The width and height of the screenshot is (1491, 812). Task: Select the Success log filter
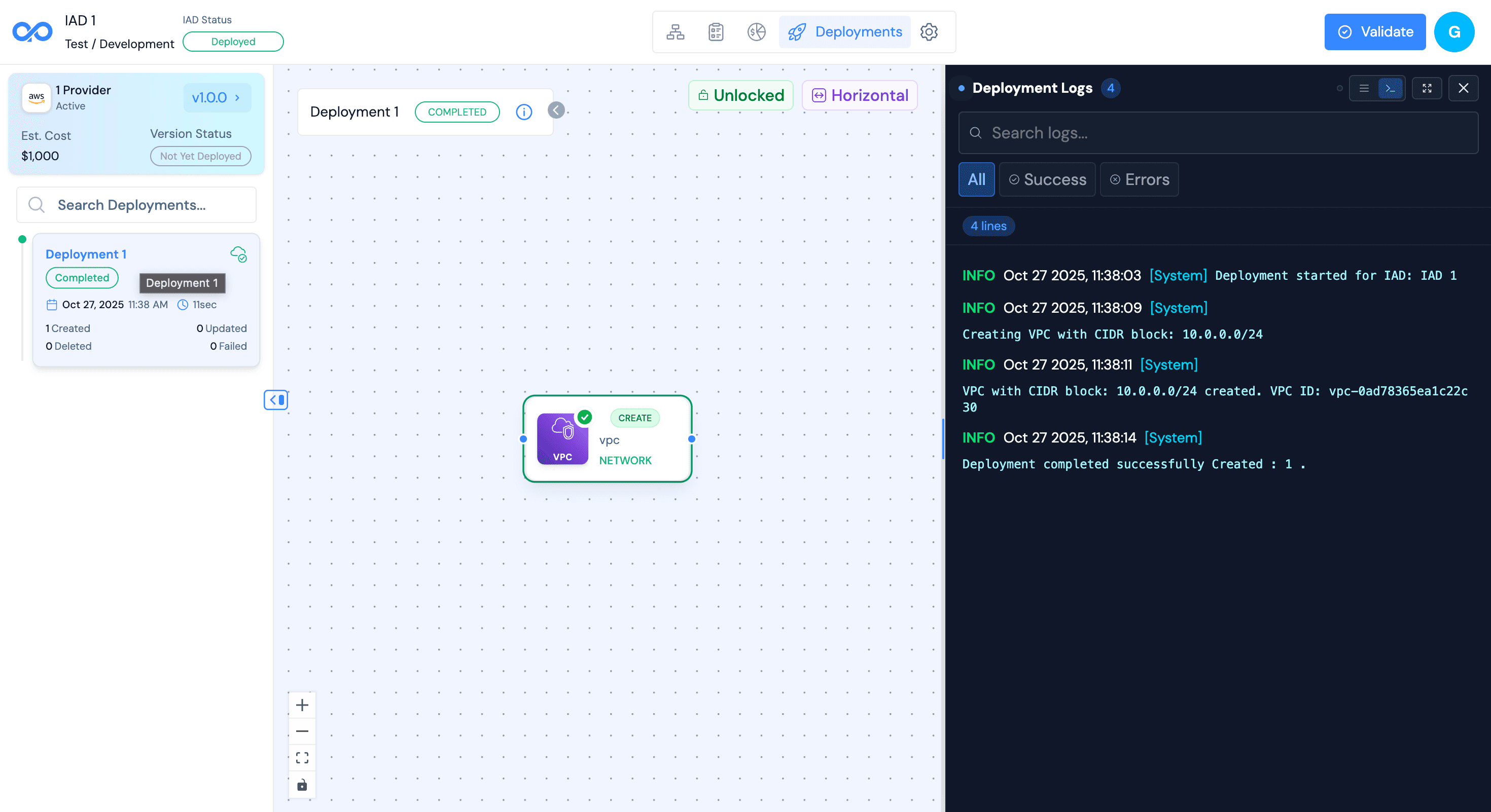click(1047, 179)
